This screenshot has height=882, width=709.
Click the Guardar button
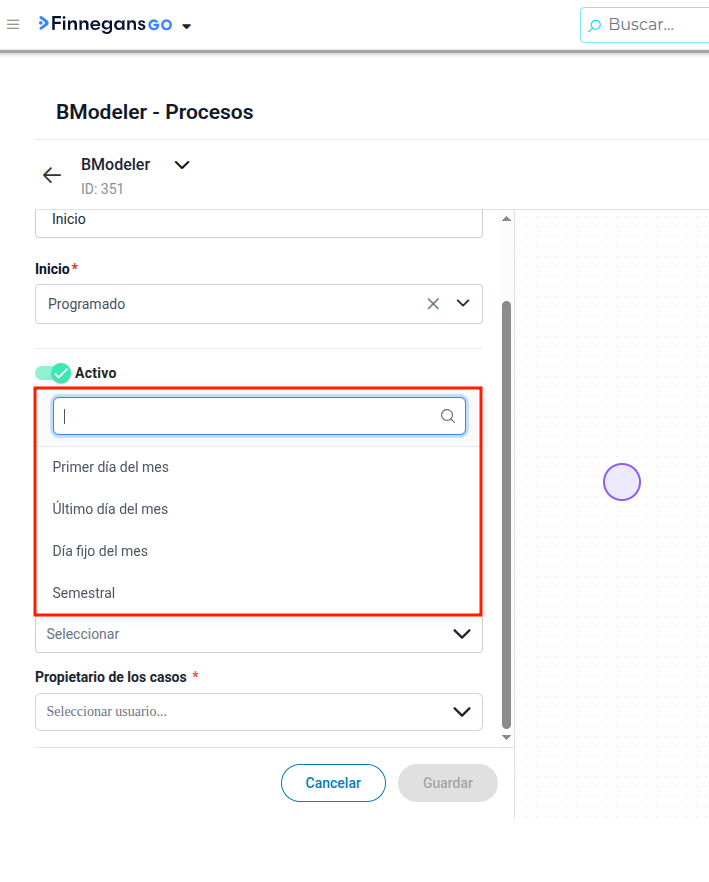coord(448,783)
